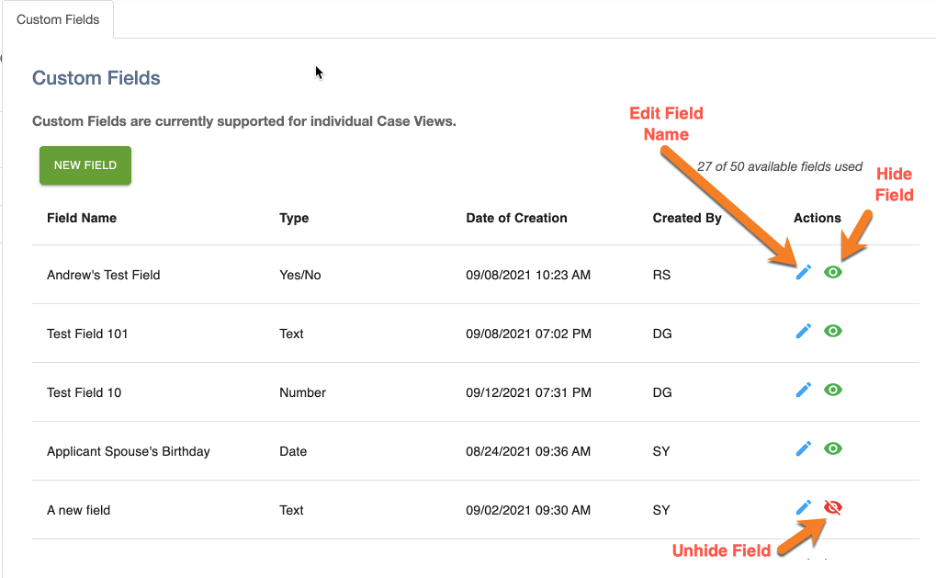936x578 pixels.
Task: Select the Field Name column header
Action: coord(82,218)
